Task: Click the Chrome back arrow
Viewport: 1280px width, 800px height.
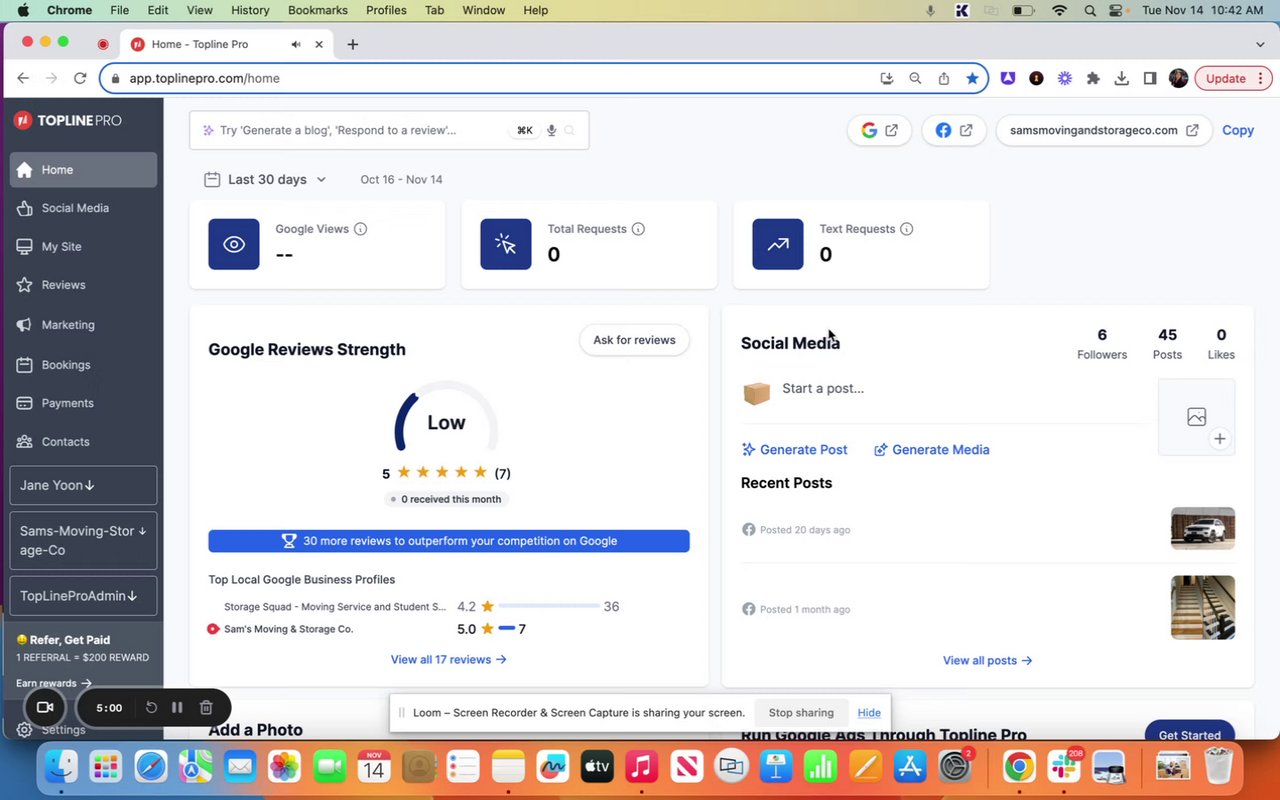Action: [23, 78]
